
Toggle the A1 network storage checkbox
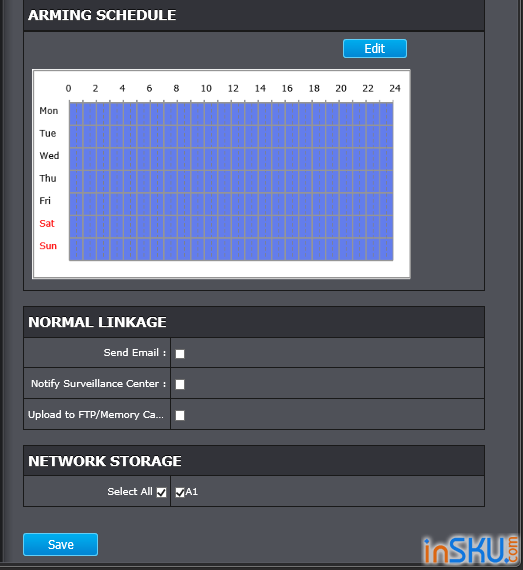click(180, 492)
